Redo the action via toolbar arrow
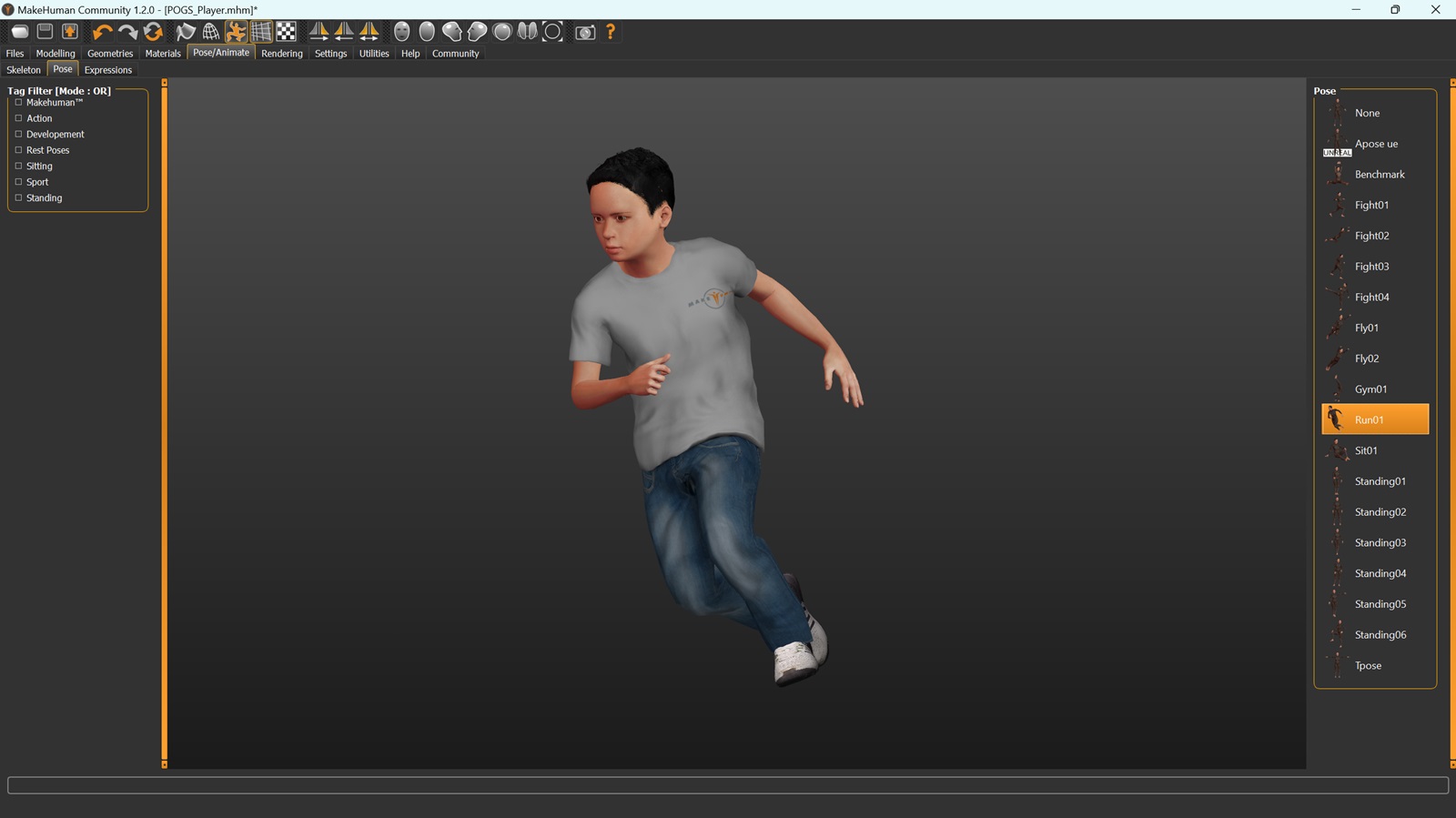1456x818 pixels. tap(127, 32)
